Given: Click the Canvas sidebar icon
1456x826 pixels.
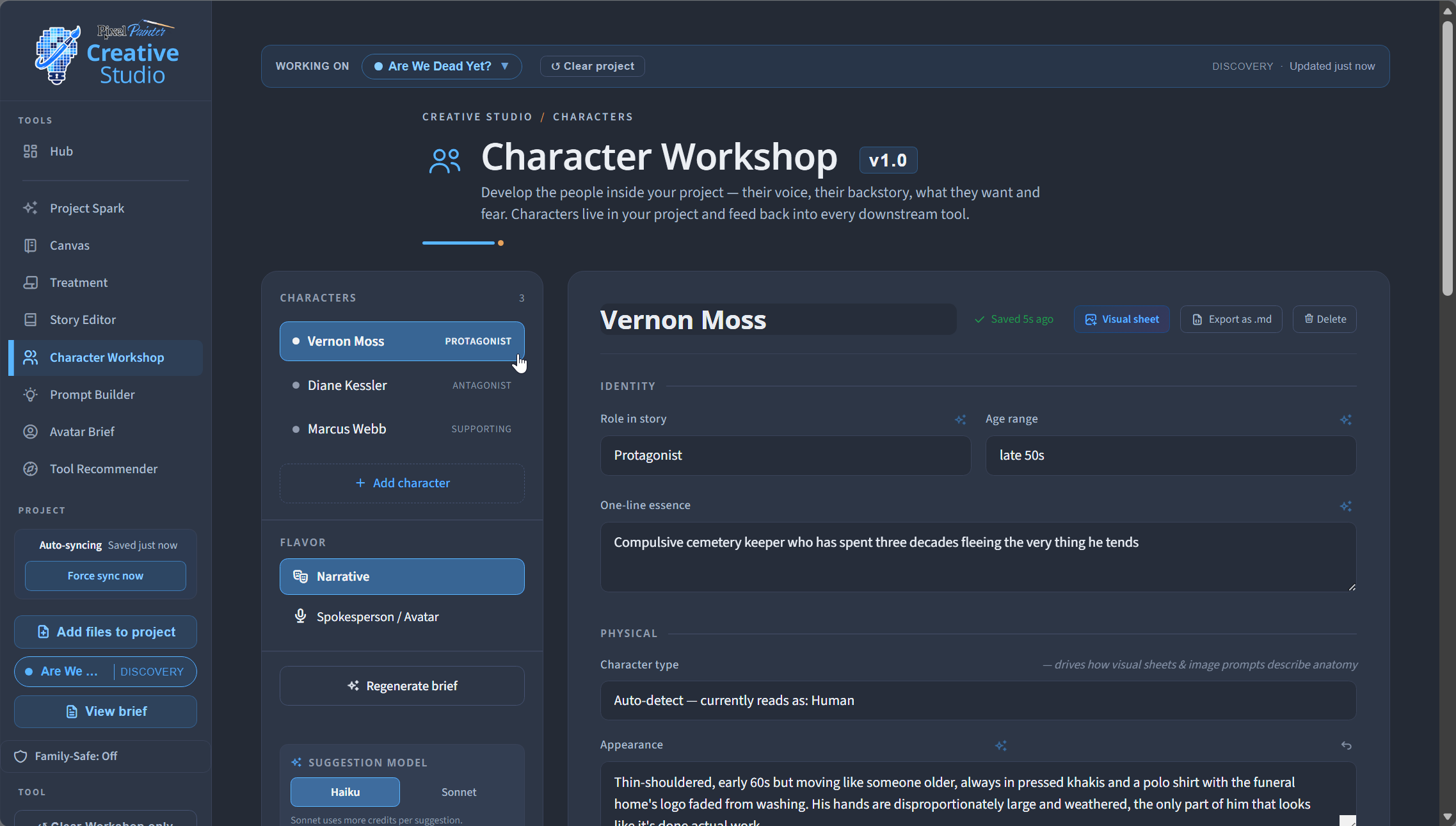Looking at the screenshot, I should (x=30, y=245).
